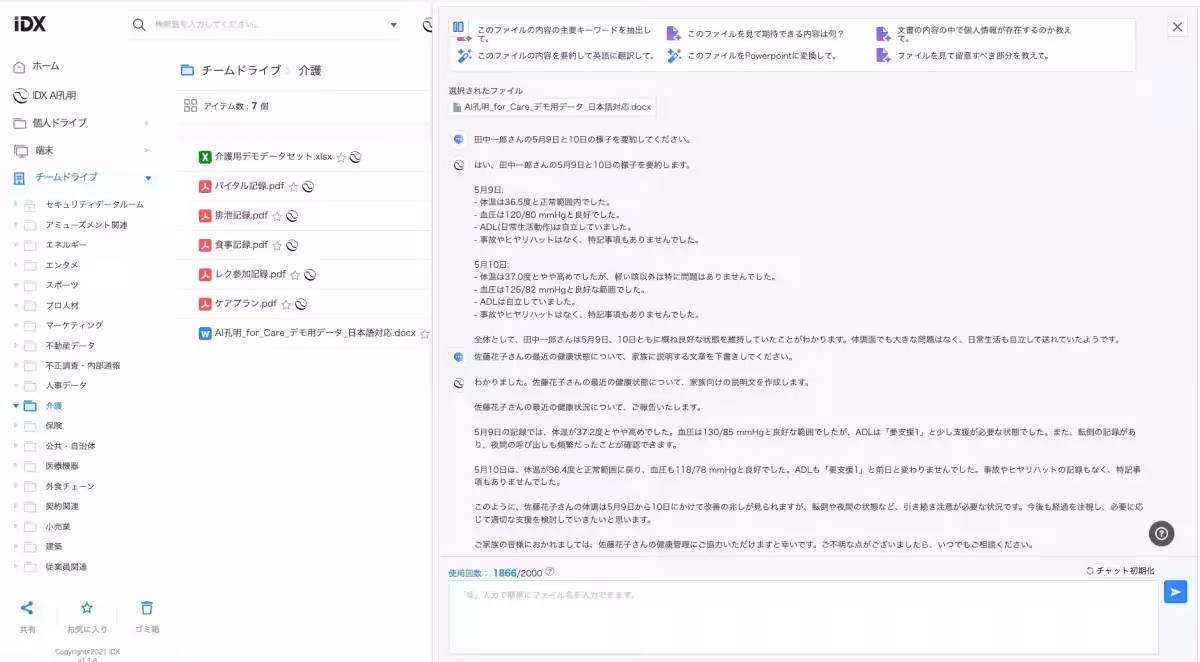Select the マーケティング folder

coord(73,325)
